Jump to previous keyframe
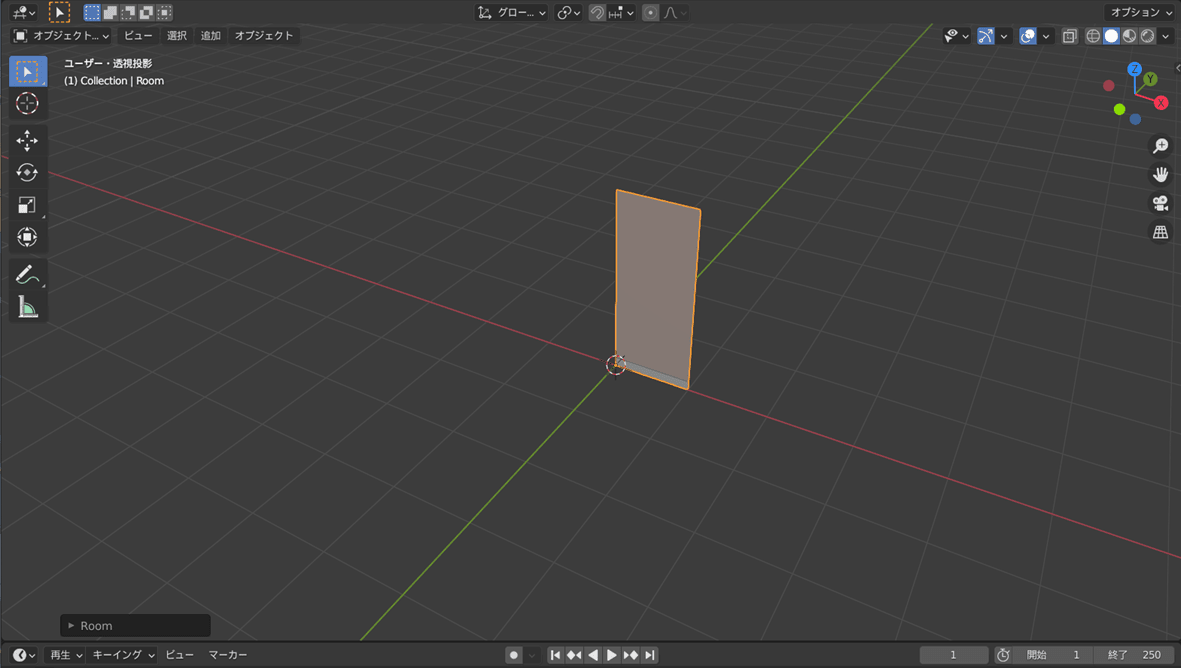 (574, 655)
